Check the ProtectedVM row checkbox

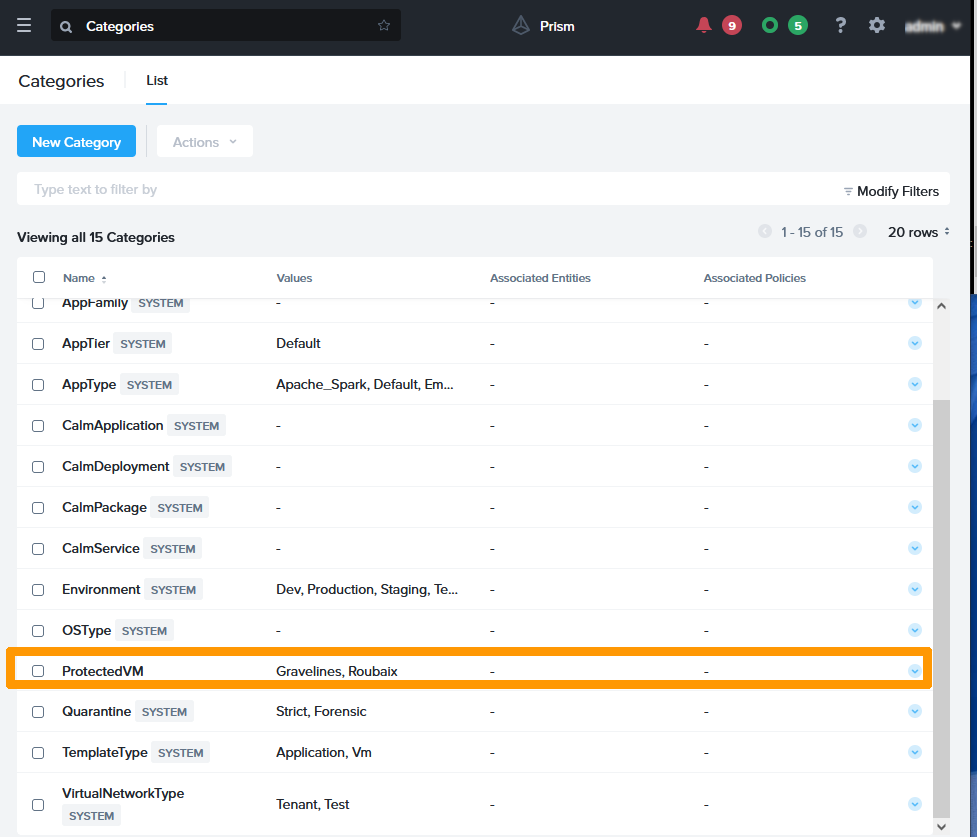pyautogui.click(x=38, y=671)
